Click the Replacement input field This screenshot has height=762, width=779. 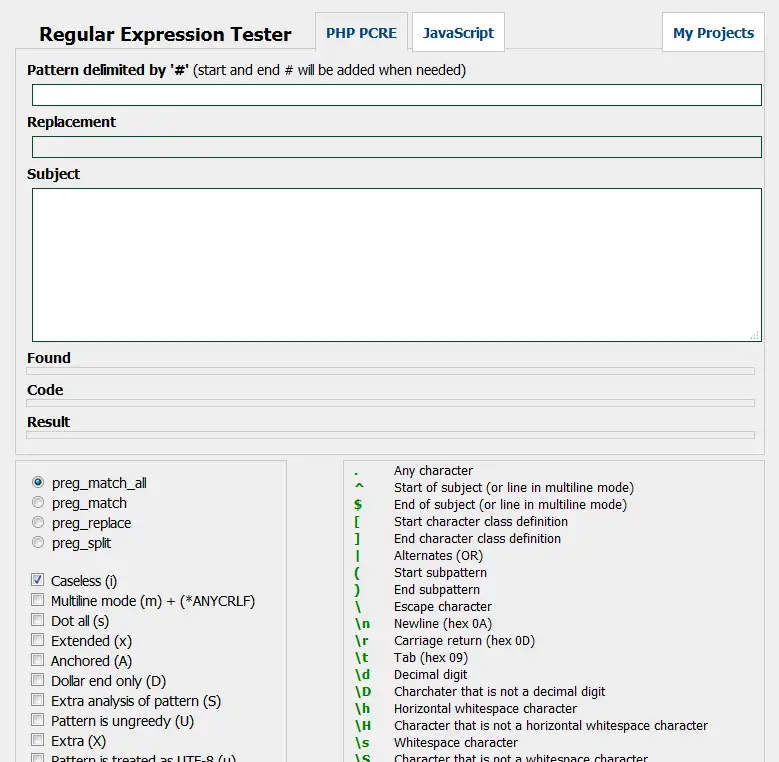(396, 147)
